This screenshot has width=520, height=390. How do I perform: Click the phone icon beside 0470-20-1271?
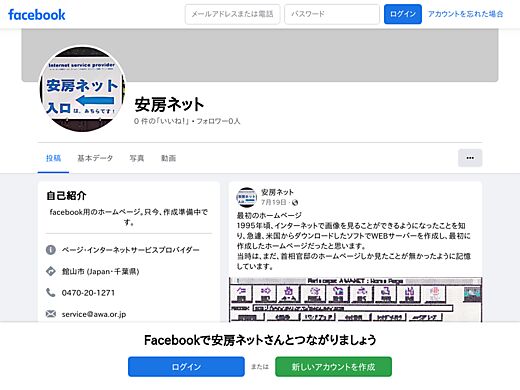(x=51, y=293)
